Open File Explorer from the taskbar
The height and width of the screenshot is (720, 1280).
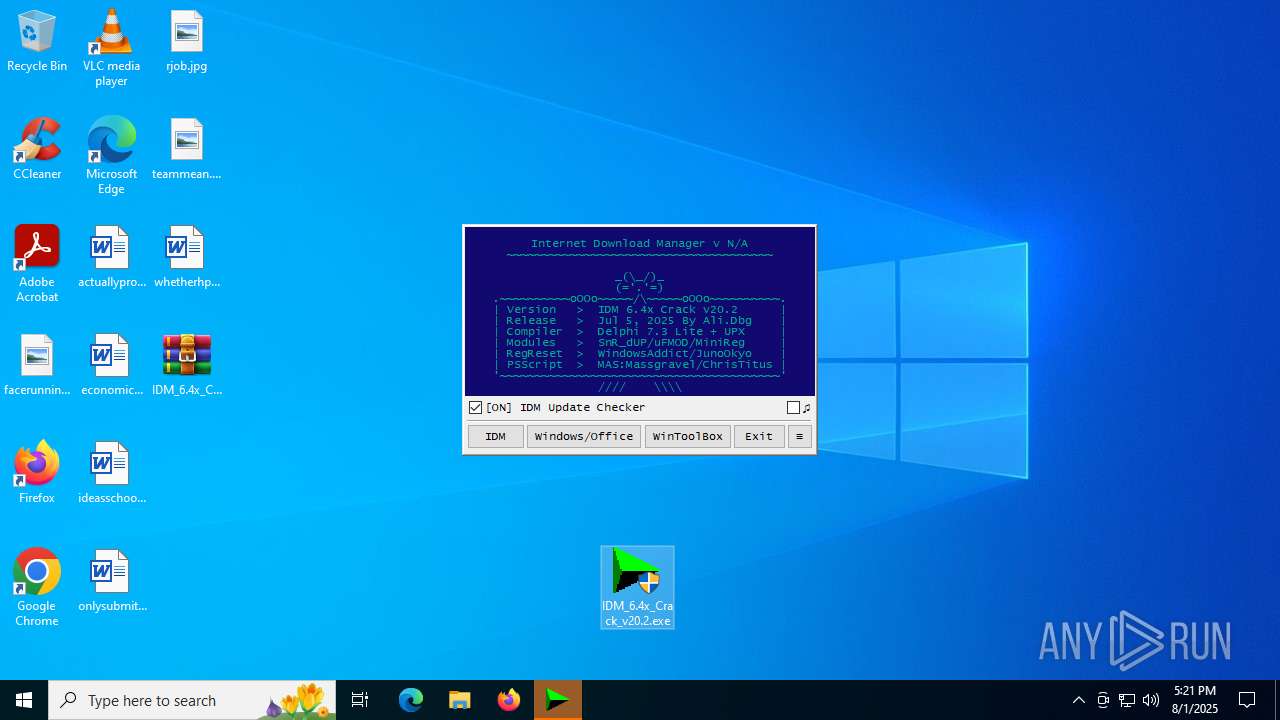pyautogui.click(x=460, y=700)
